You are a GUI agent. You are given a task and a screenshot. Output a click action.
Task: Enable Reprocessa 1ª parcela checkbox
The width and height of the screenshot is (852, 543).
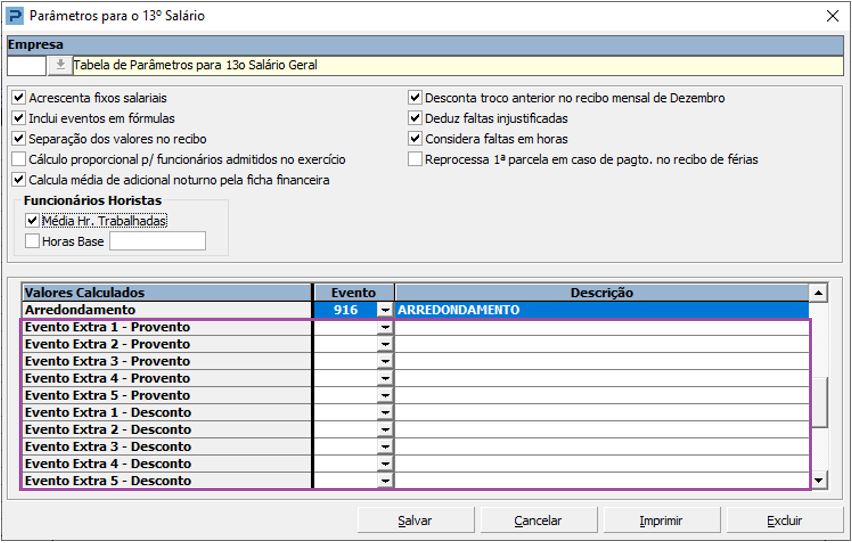point(415,159)
